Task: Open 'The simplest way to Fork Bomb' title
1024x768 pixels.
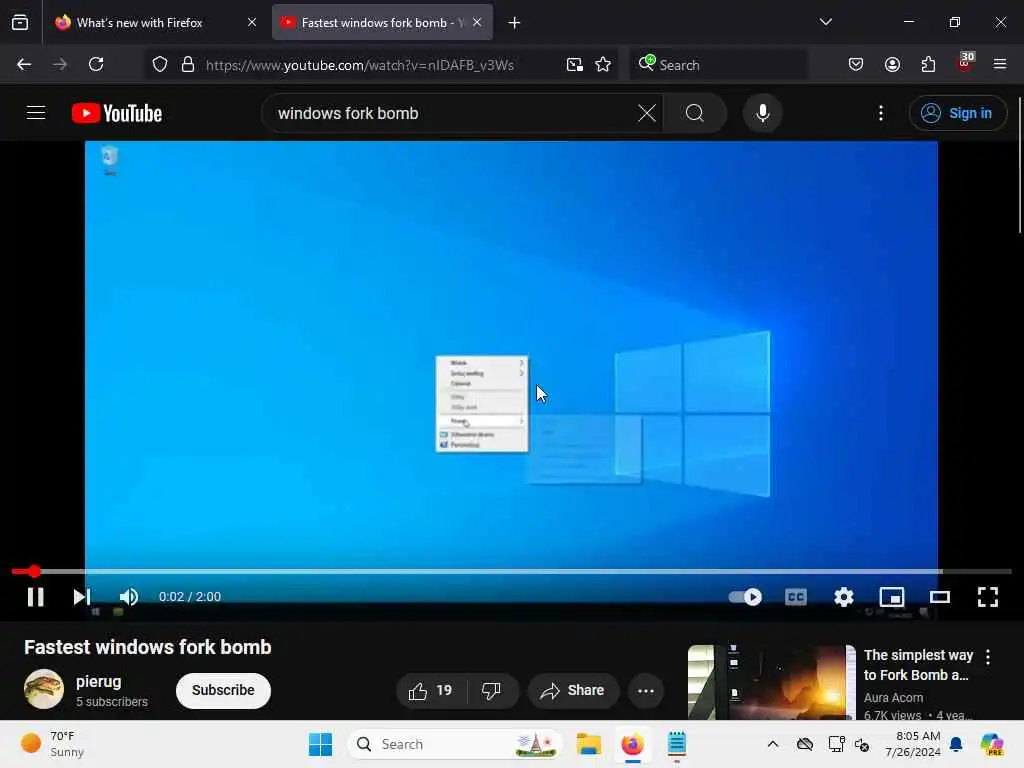Action: (918, 665)
